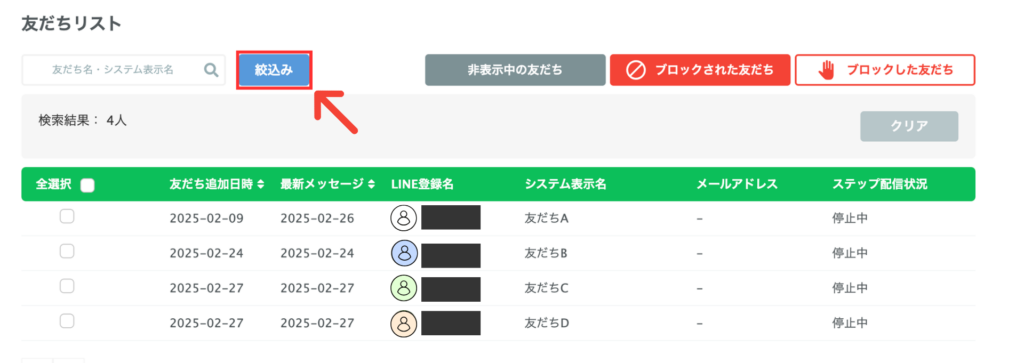Sort by the 最新メッセージ column arrows
The width and height of the screenshot is (1024, 363).
pyautogui.click(x=372, y=184)
